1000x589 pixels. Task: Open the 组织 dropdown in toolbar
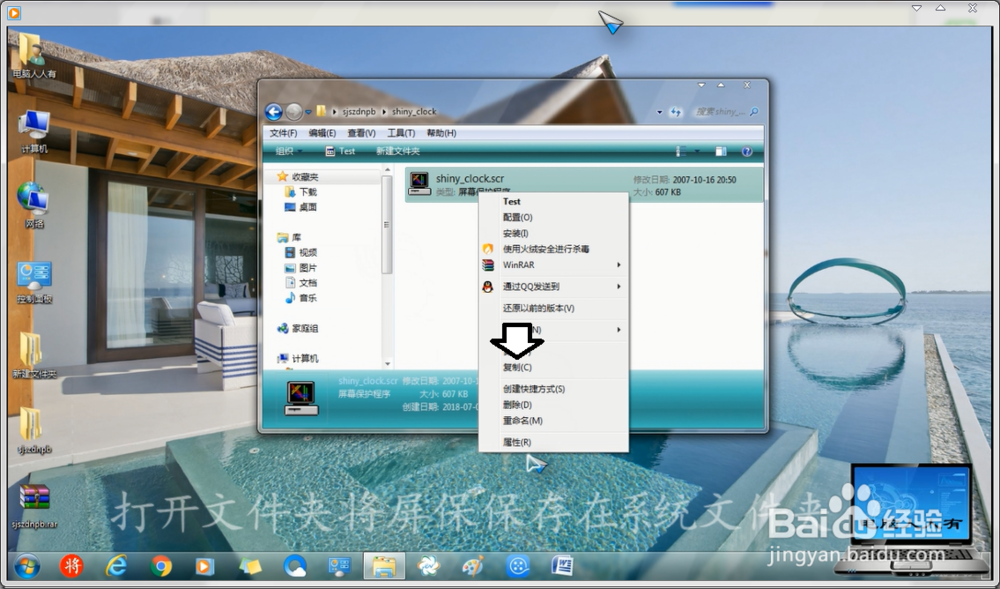(288, 151)
